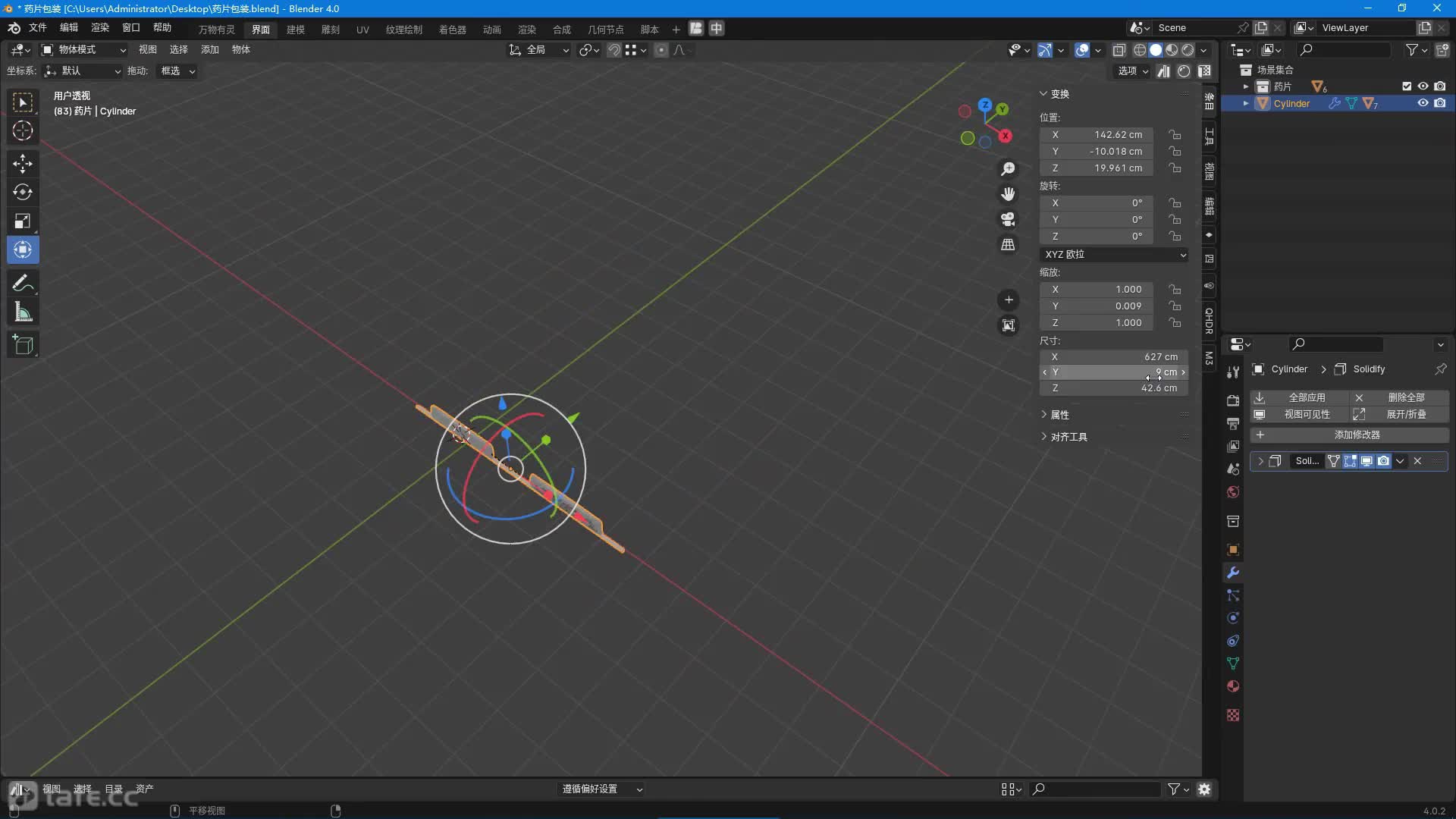1456x819 pixels.
Task: Switch to wireframe viewport shading
Action: (1139, 49)
